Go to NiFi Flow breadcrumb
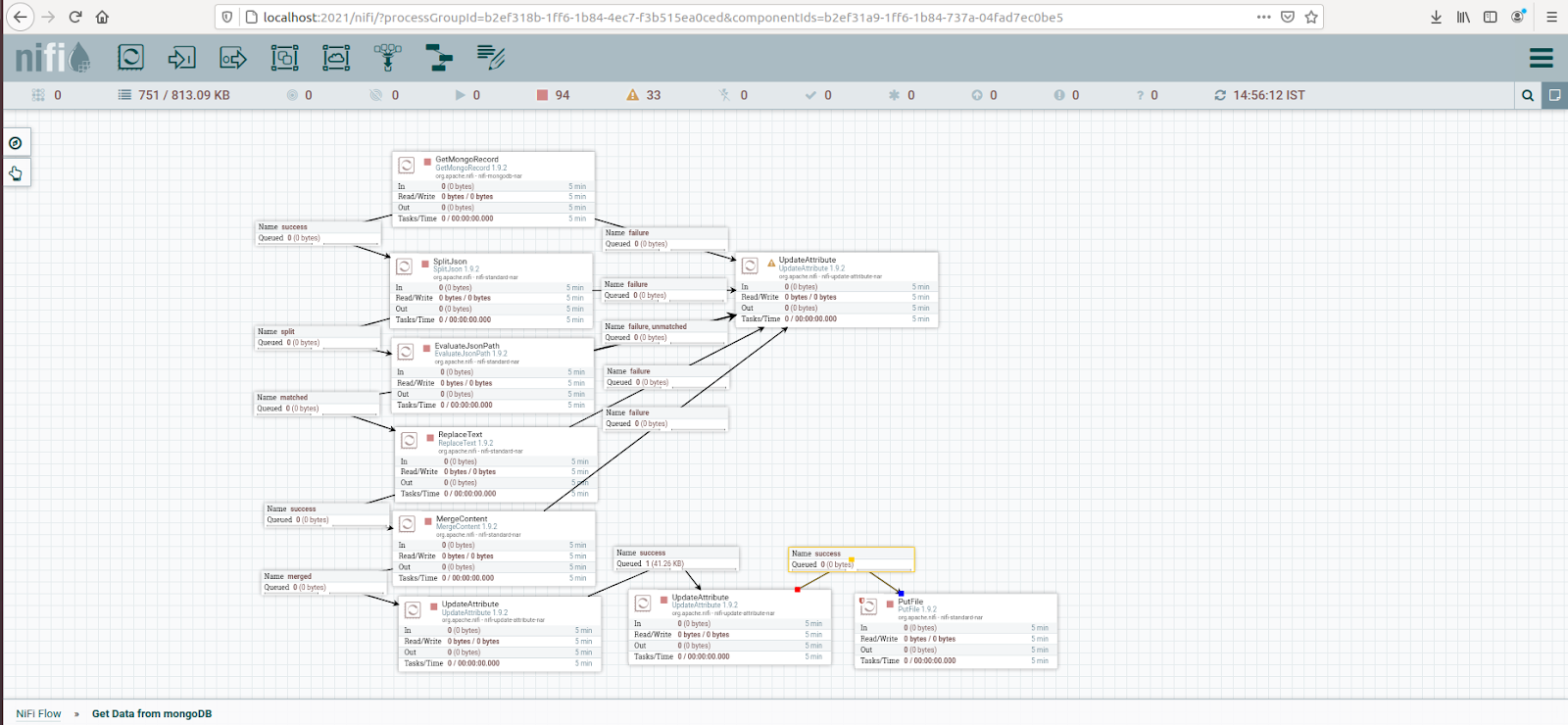This screenshot has width=1568, height=725. pos(38,713)
